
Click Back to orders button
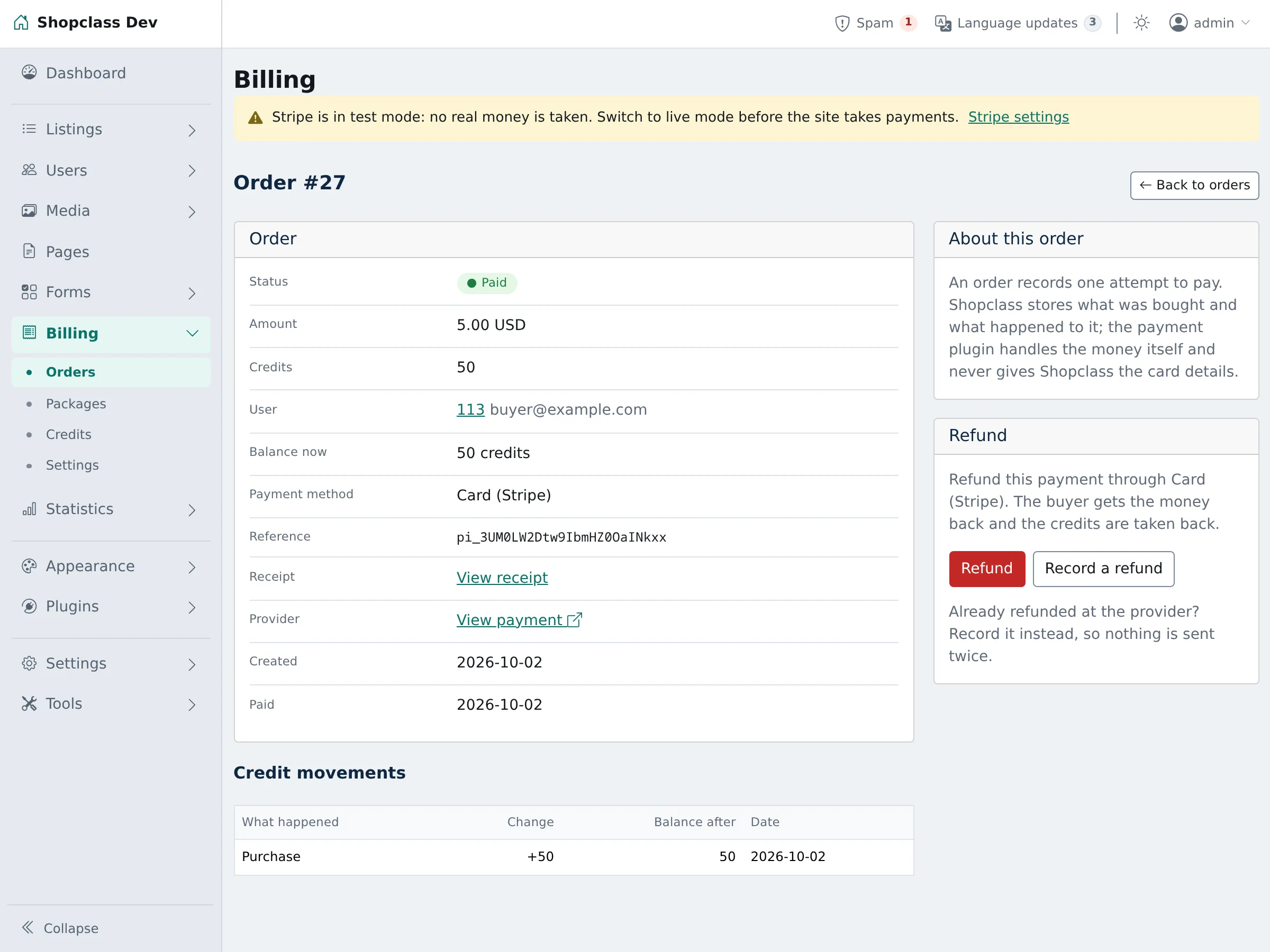click(x=1194, y=185)
